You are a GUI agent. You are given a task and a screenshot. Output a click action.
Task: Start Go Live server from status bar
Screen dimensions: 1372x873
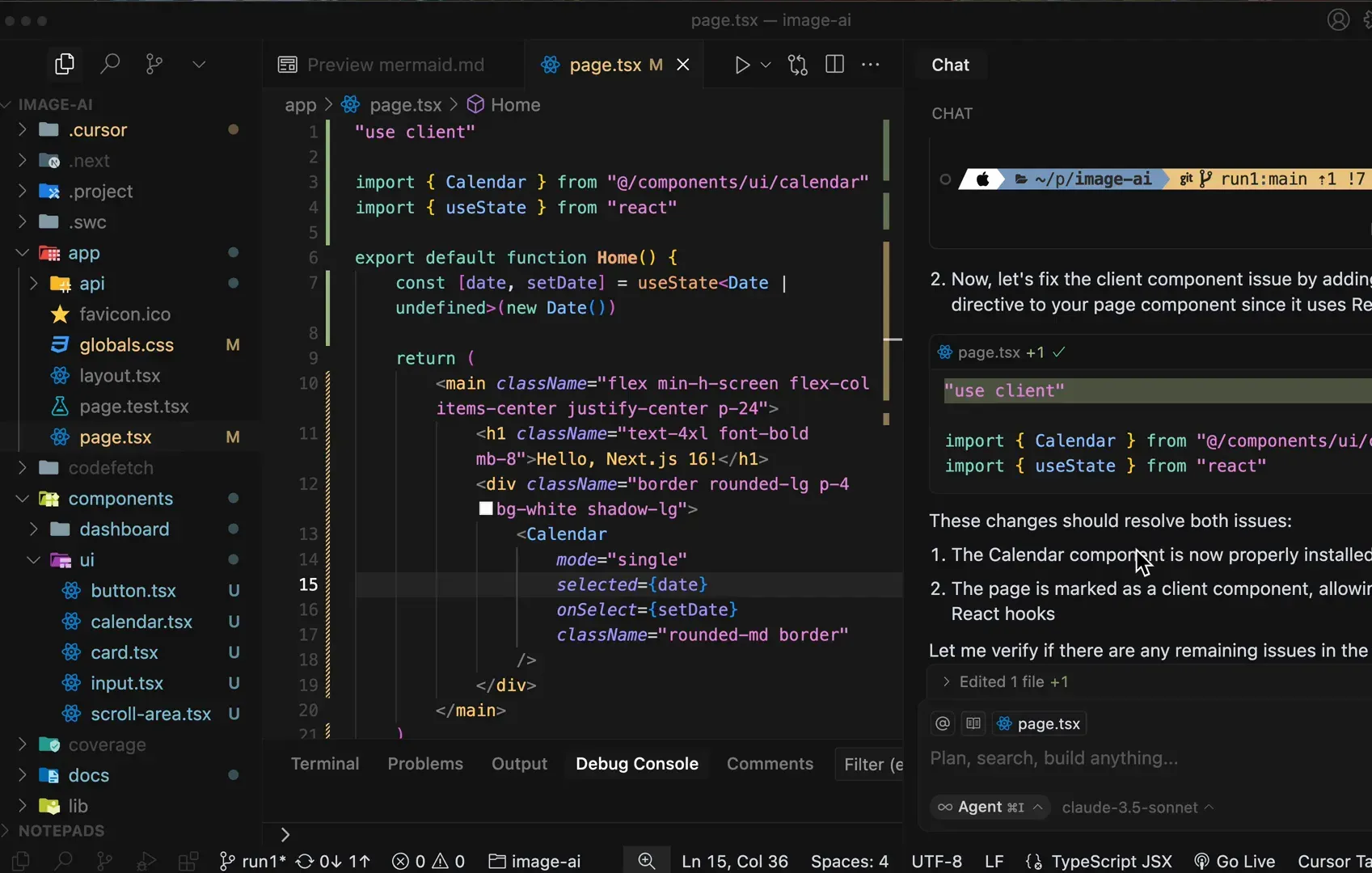coord(1235,862)
